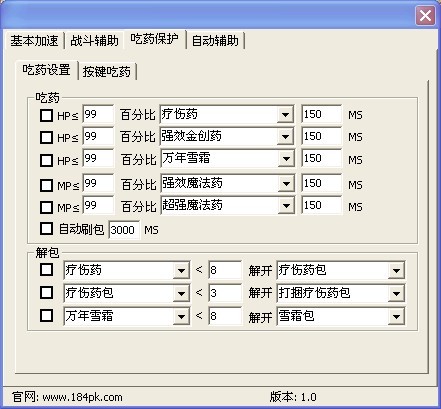Expand the 打捆疗伤药包 target dropdown

[396, 293]
